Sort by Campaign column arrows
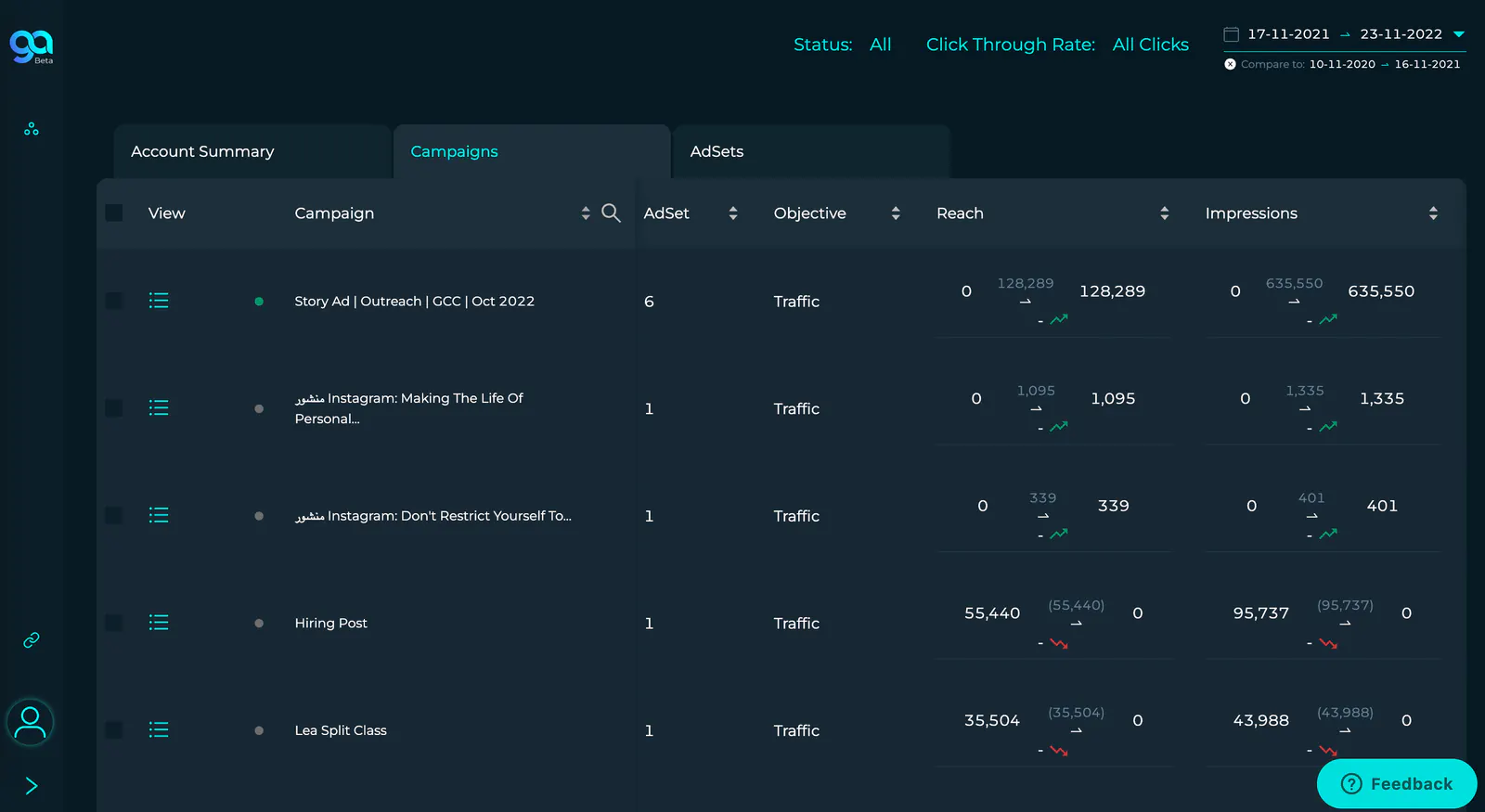The image size is (1485, 812). (586, 213)
